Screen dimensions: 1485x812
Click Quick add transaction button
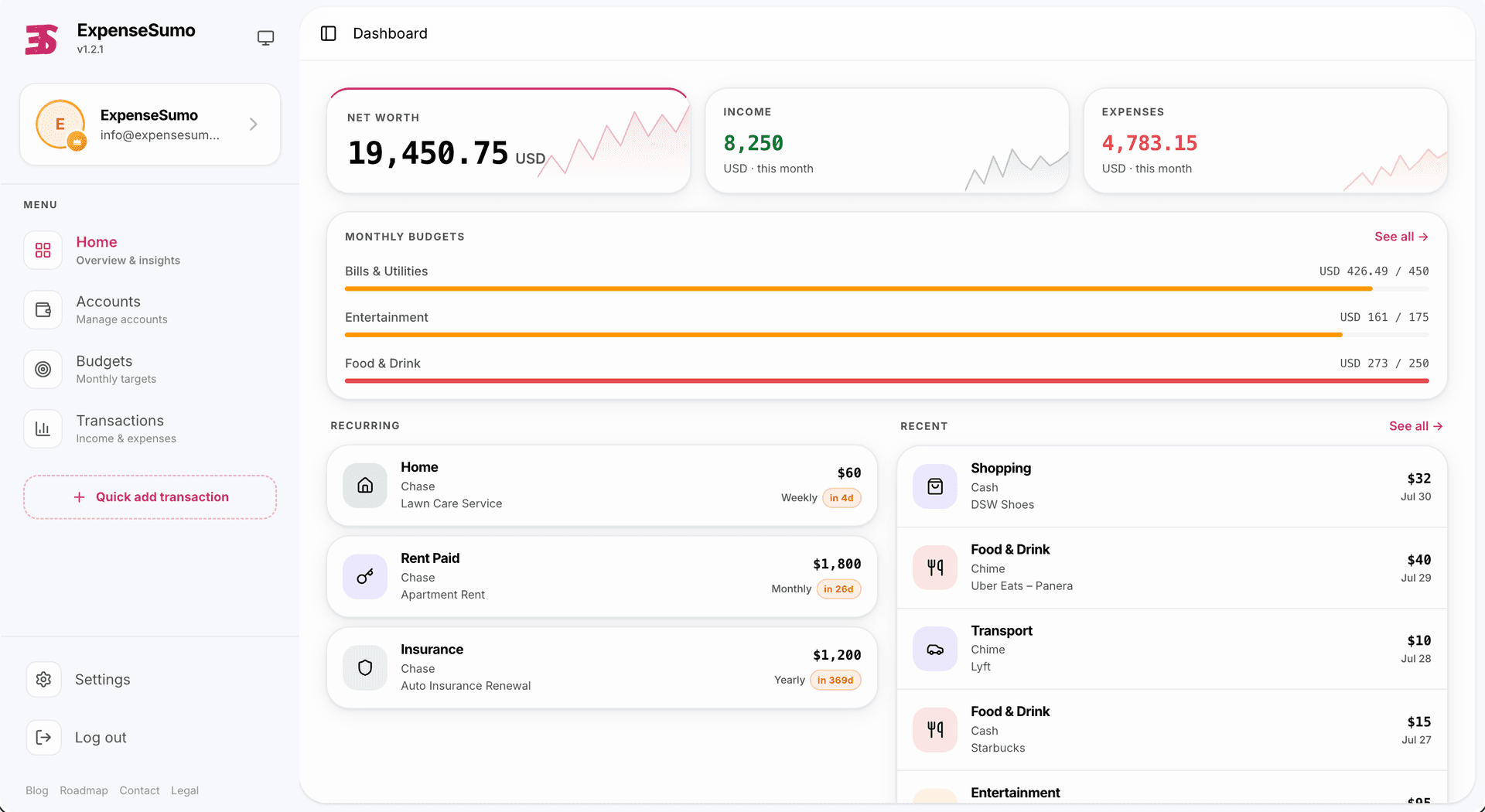pyautogui.click(x=150, y=497)
